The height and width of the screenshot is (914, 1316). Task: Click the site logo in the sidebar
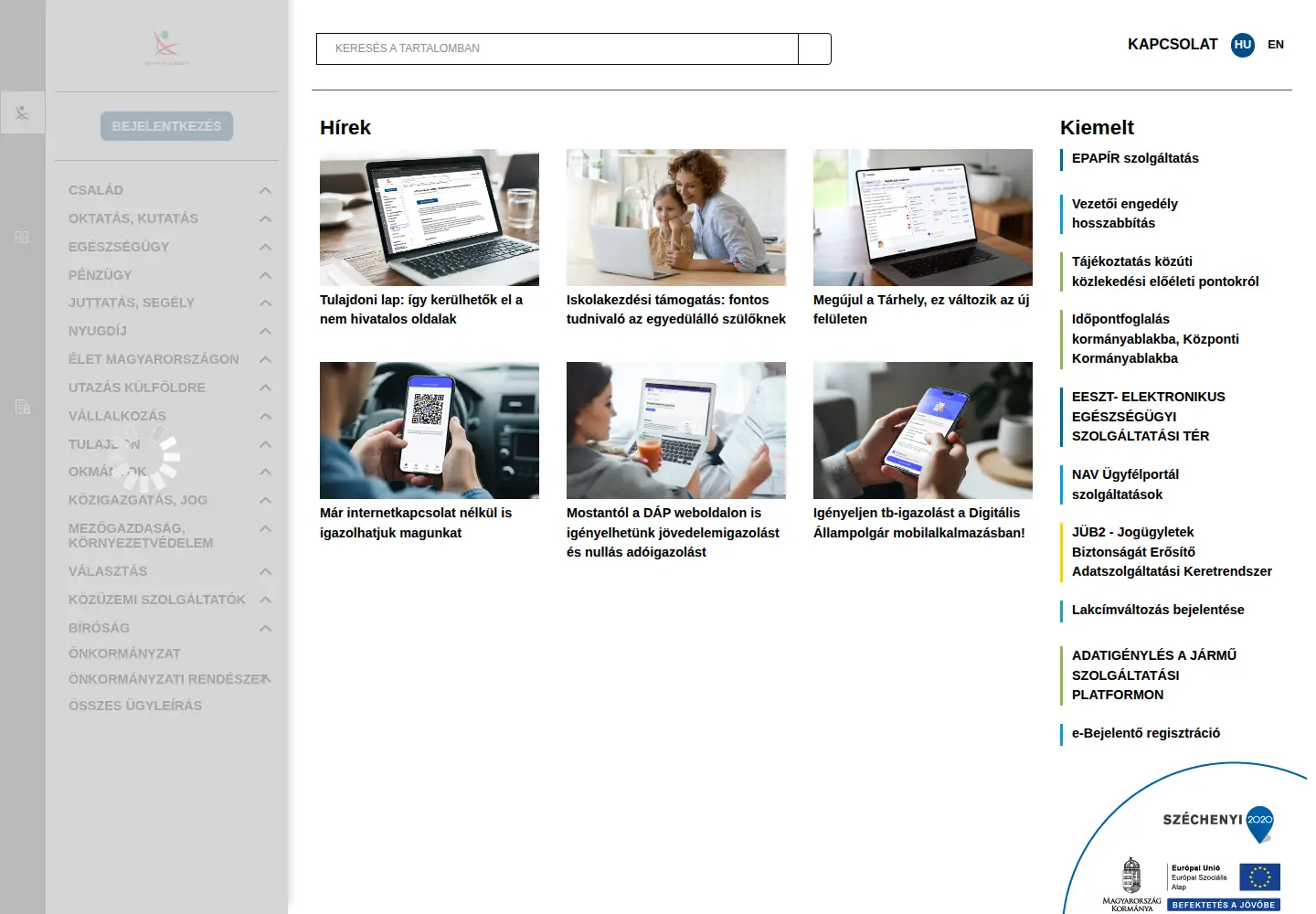coord(166,48)
